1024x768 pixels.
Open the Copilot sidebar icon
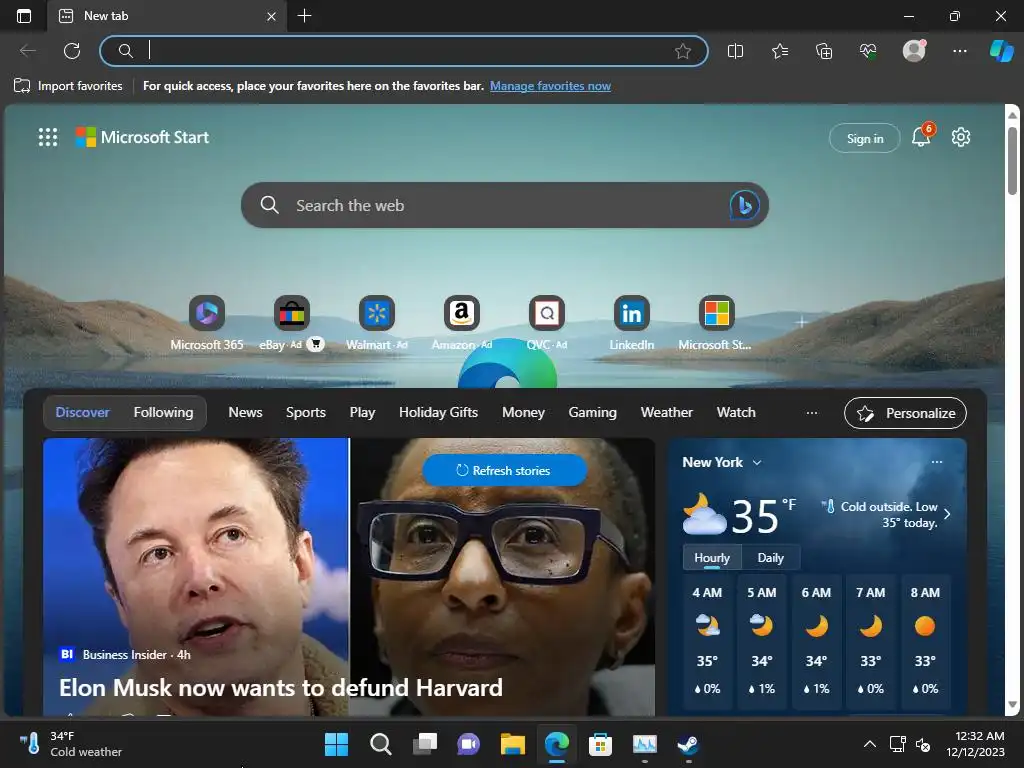click(x=1001, y=50)
